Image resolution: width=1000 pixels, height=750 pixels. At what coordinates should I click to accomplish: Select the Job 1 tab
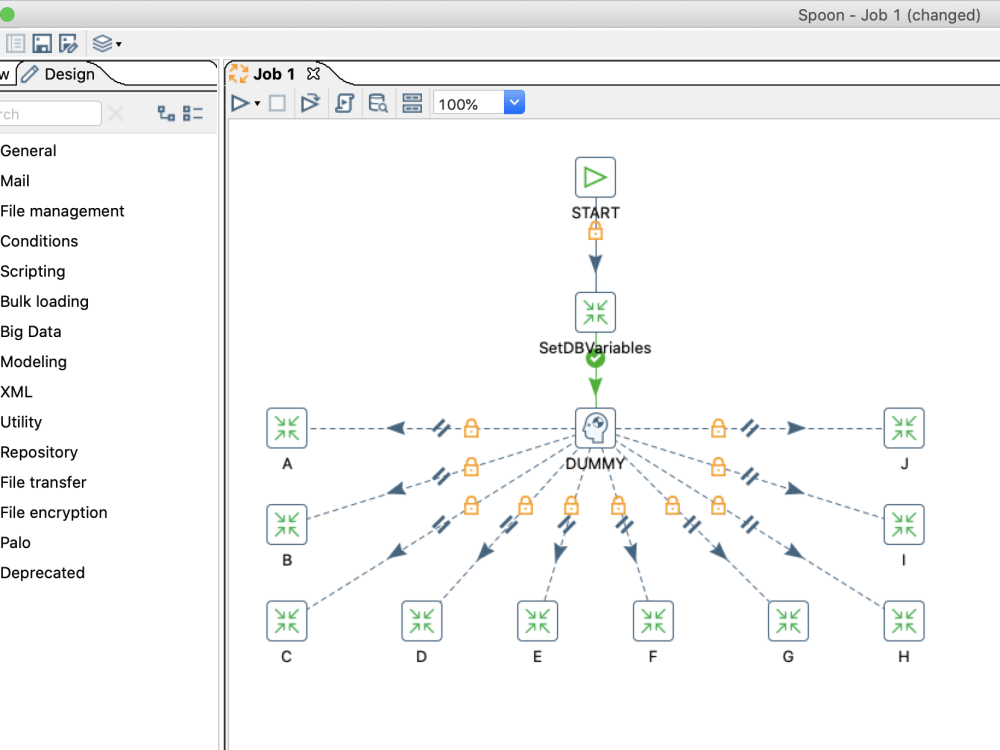pos(271,73)
